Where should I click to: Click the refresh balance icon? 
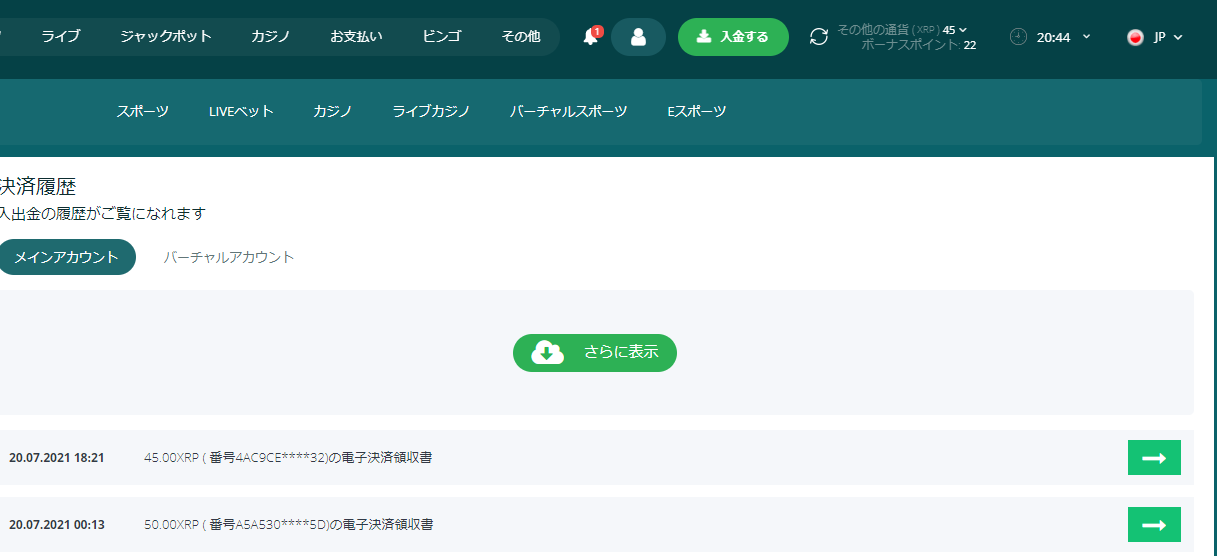[819, 37]
